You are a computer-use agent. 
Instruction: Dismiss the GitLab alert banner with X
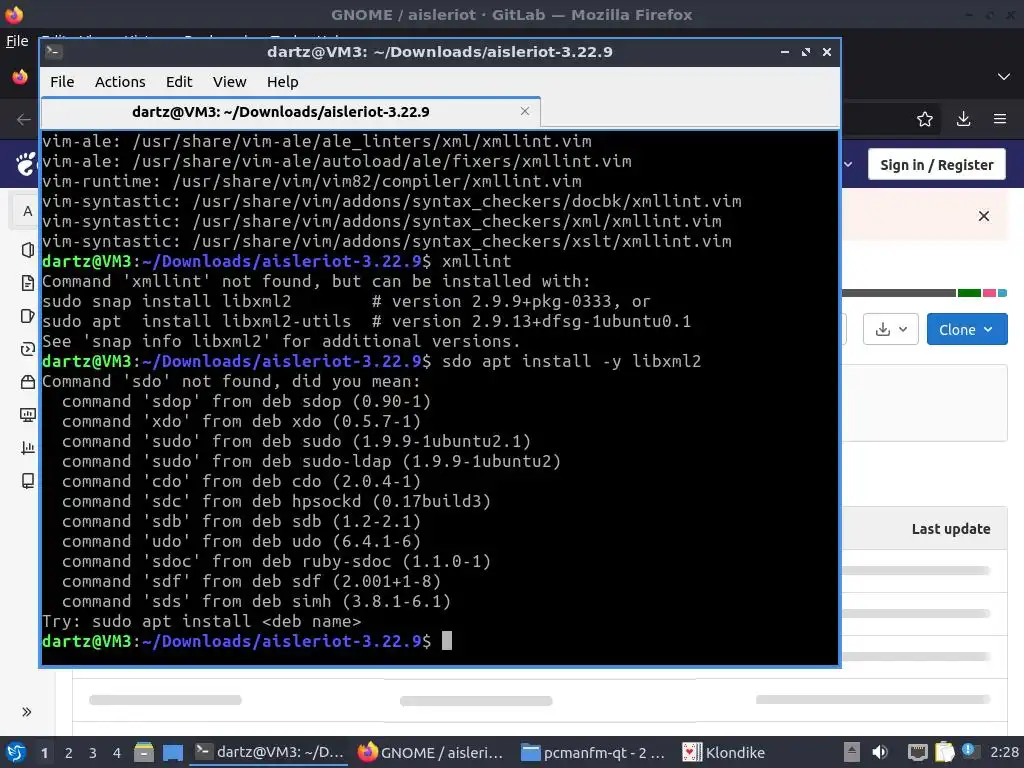coord(984,216)
